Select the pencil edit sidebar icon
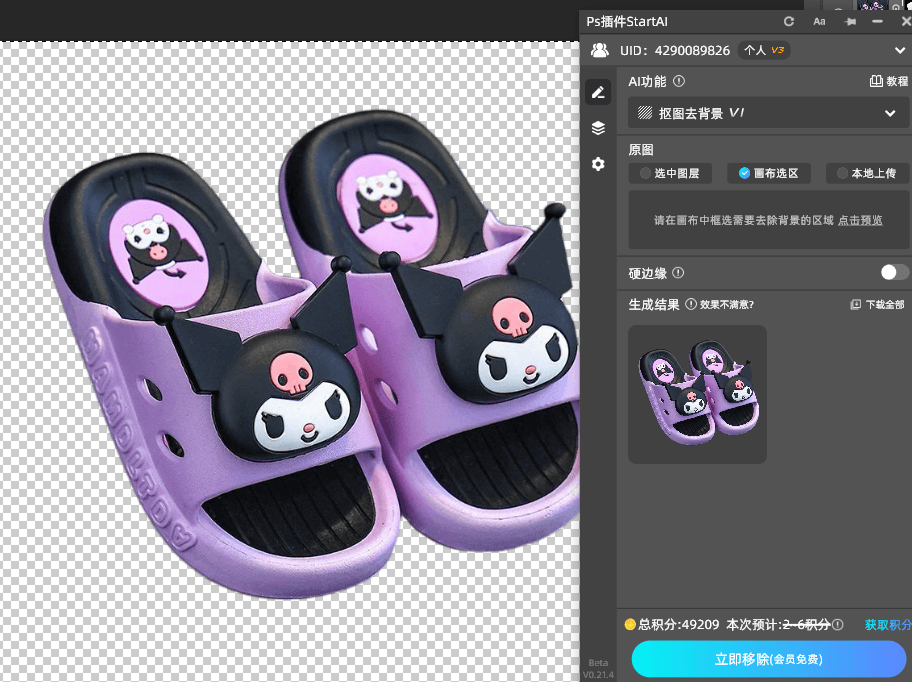This screenshot has width=912, height=682. click(x=598, y=92)
